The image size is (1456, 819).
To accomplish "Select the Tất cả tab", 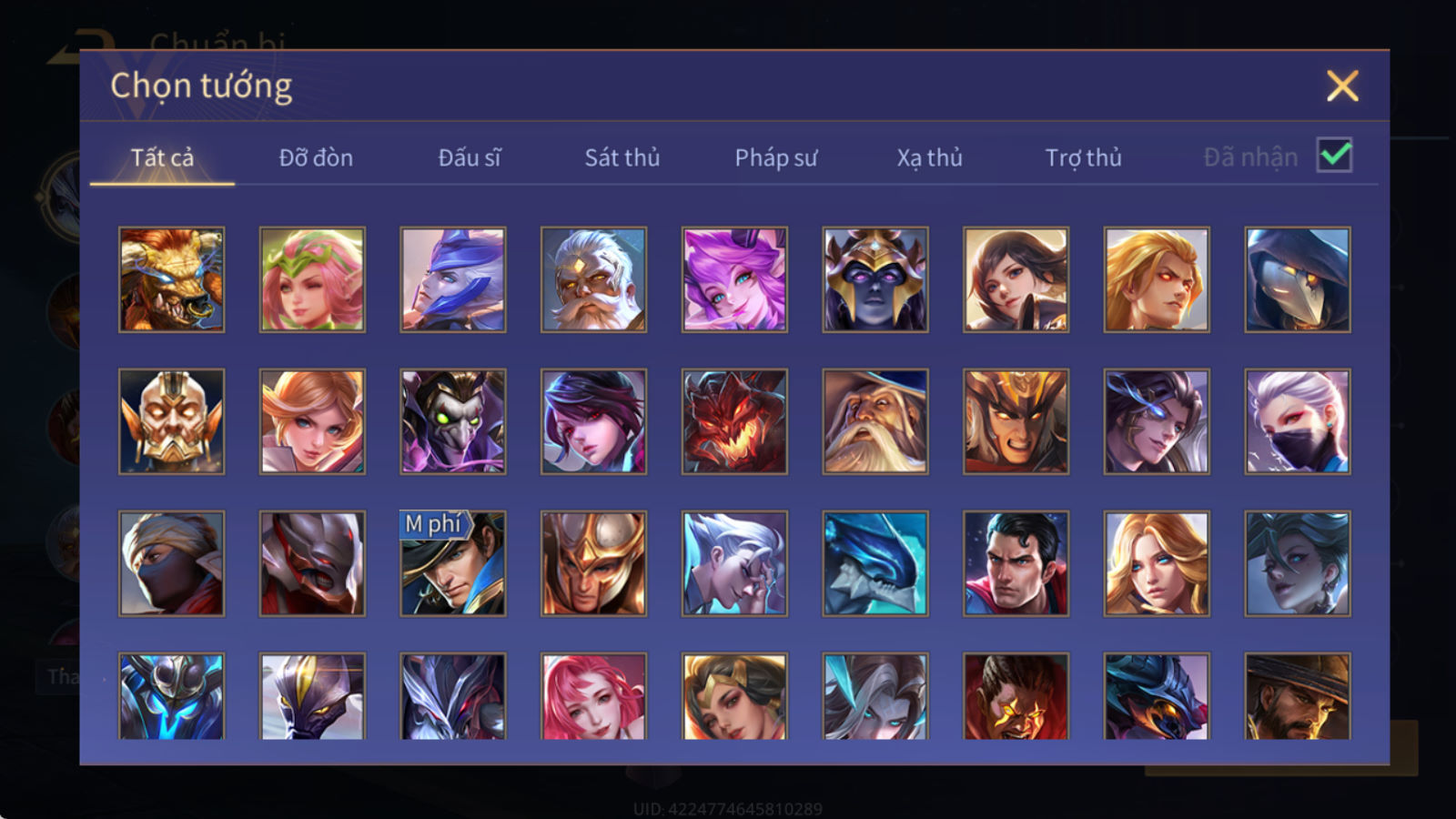I will pos(162,157).
